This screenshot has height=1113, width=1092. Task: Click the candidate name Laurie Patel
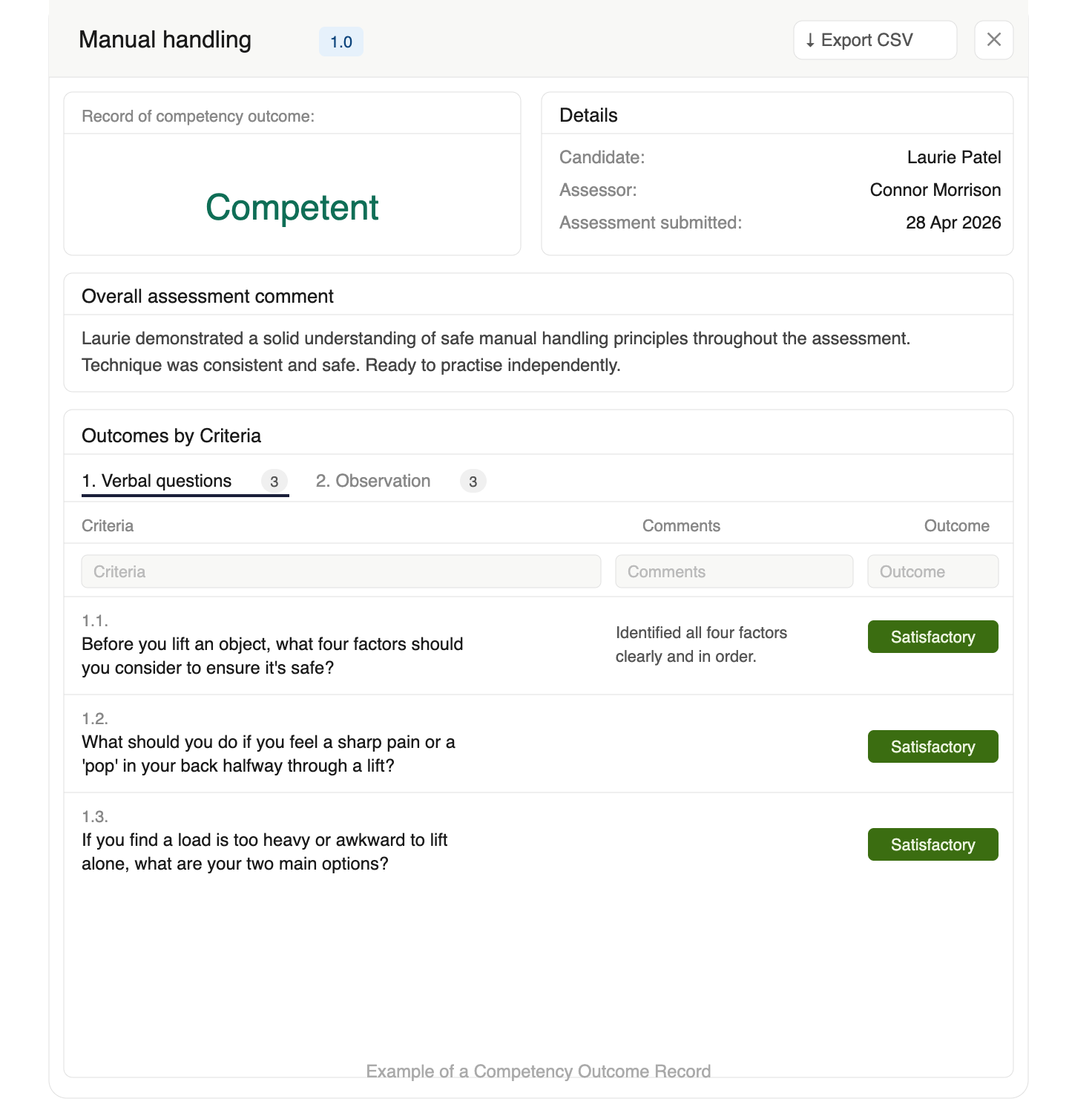click(x=954, y=157)
